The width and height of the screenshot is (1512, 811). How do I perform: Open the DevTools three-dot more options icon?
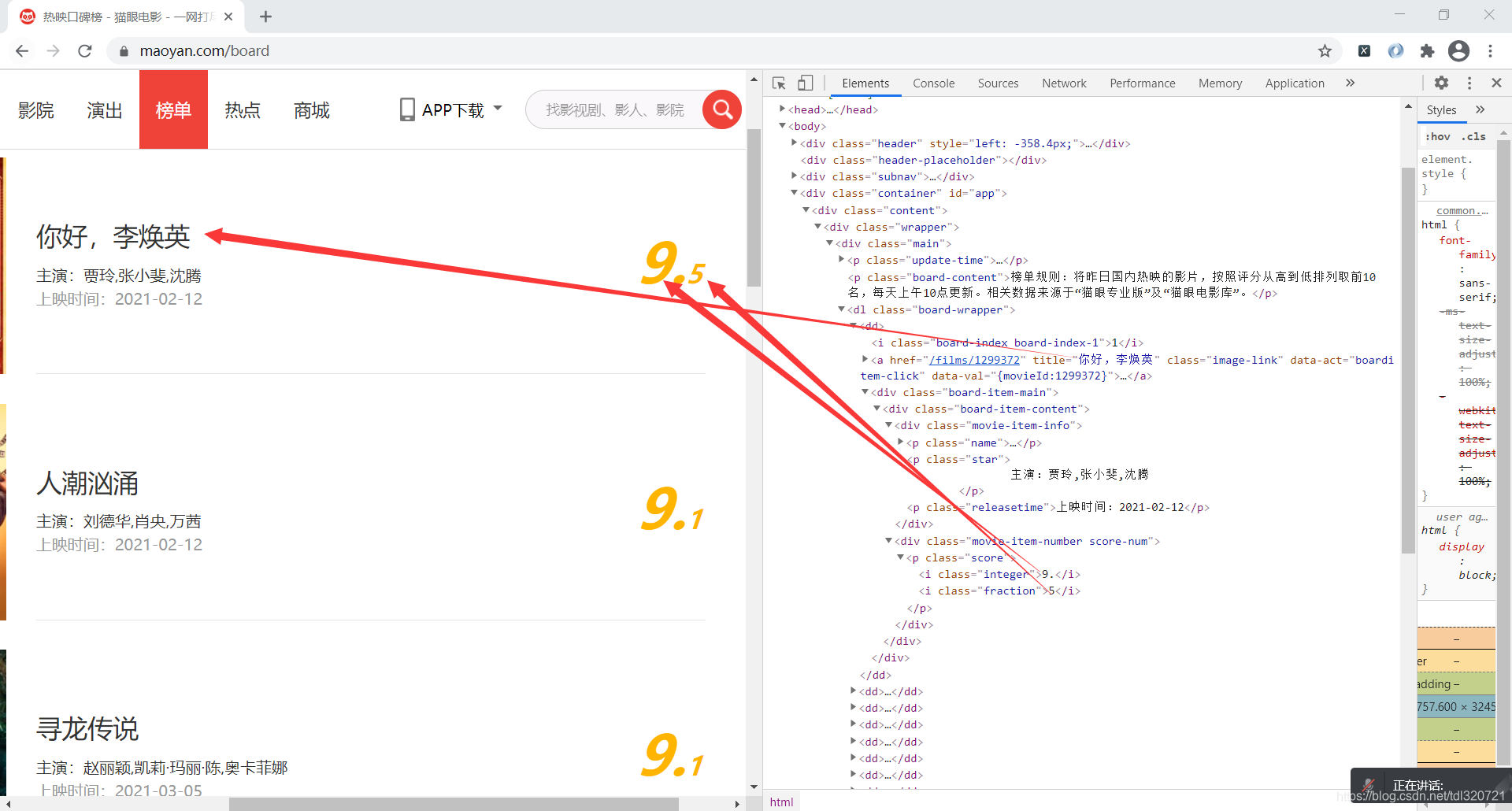[1469, 83]
